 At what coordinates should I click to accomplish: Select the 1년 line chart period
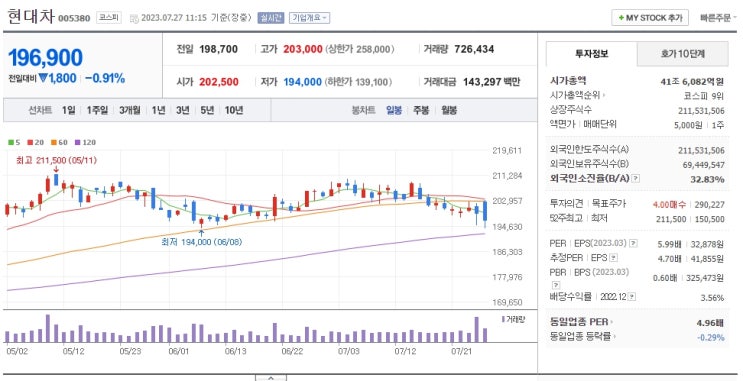(159, 110)
